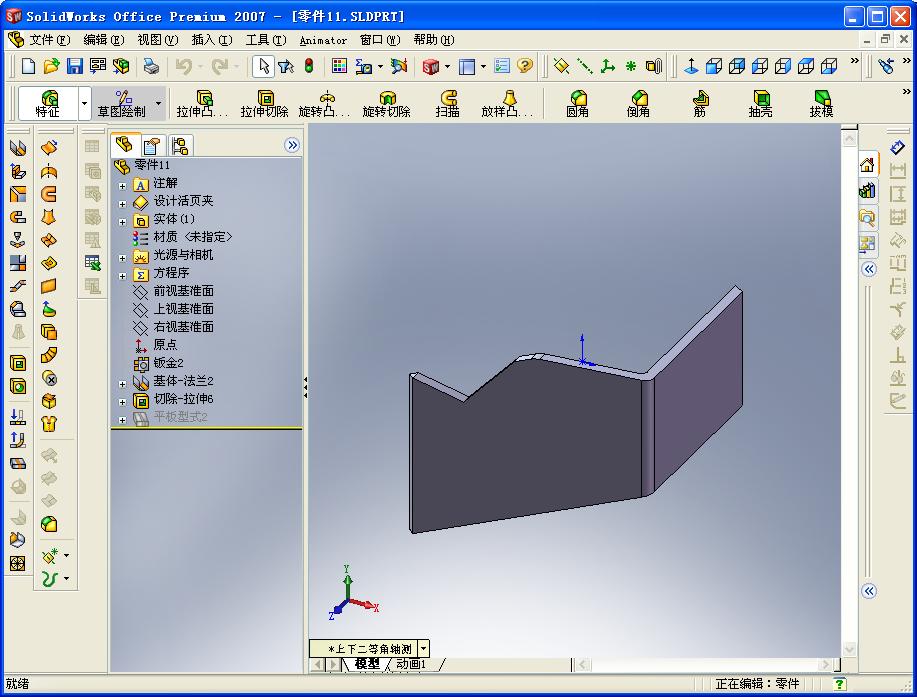Expand the 基体-法兰2 feature node
The image size is (917, 697).
click(122, 384)
